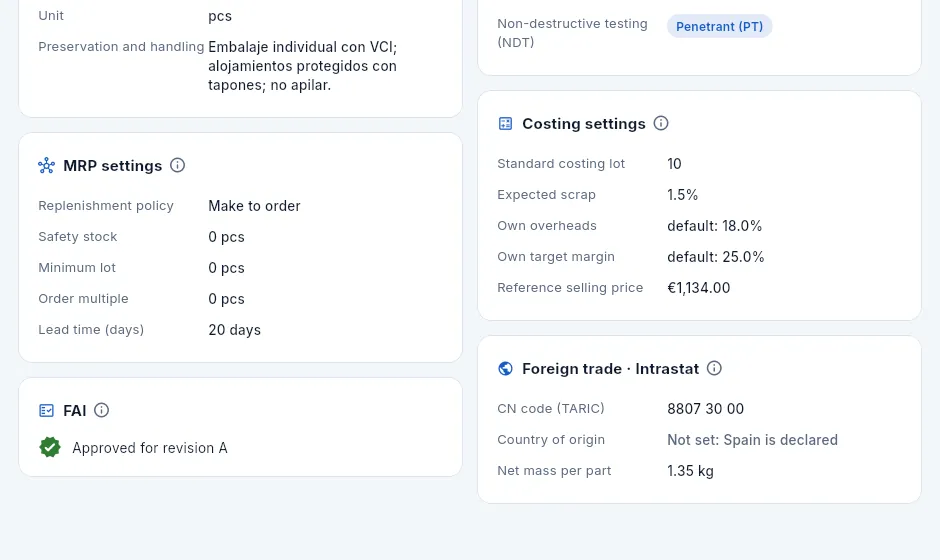The image size is (940, 560).
Task: Click the reference selling price €1,134.00
Action: click(x=699, y=288)
